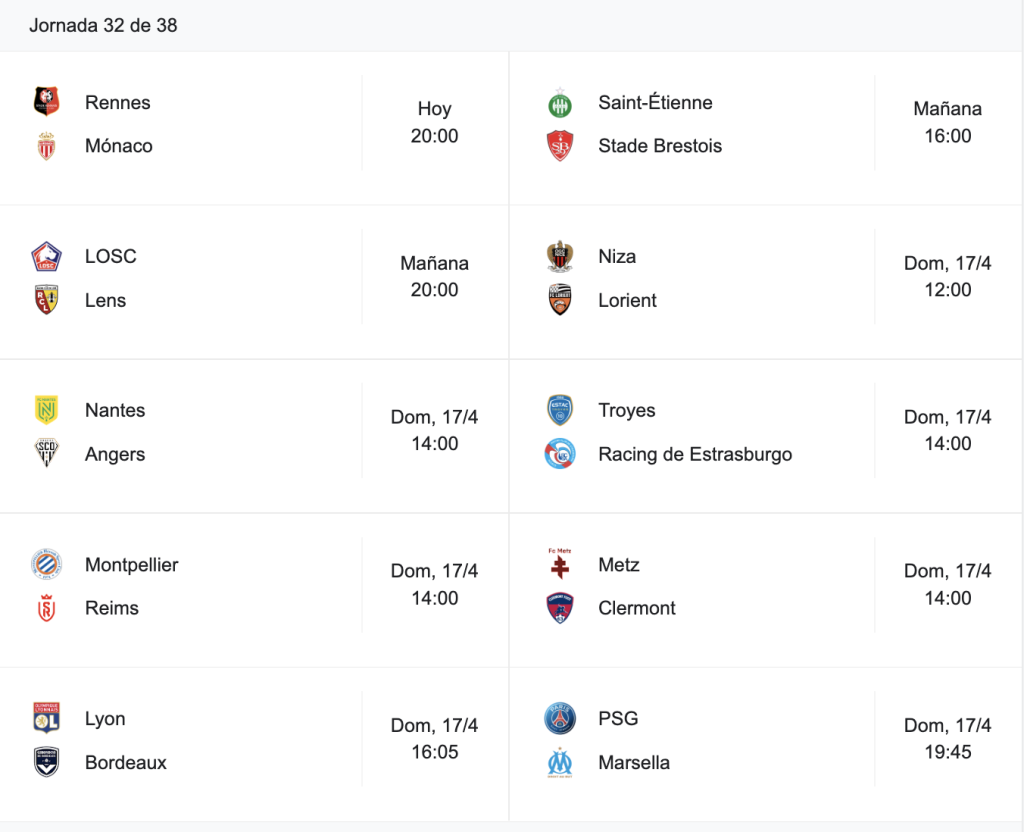Open the Niza team name link

coord(617,256)
